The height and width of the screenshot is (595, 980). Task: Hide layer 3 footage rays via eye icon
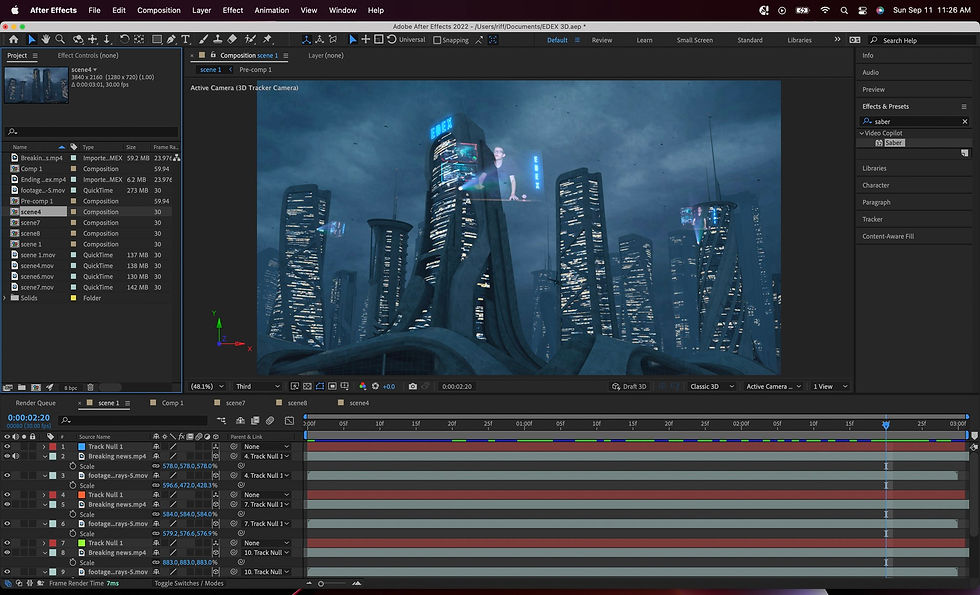(x=8, y=476)
